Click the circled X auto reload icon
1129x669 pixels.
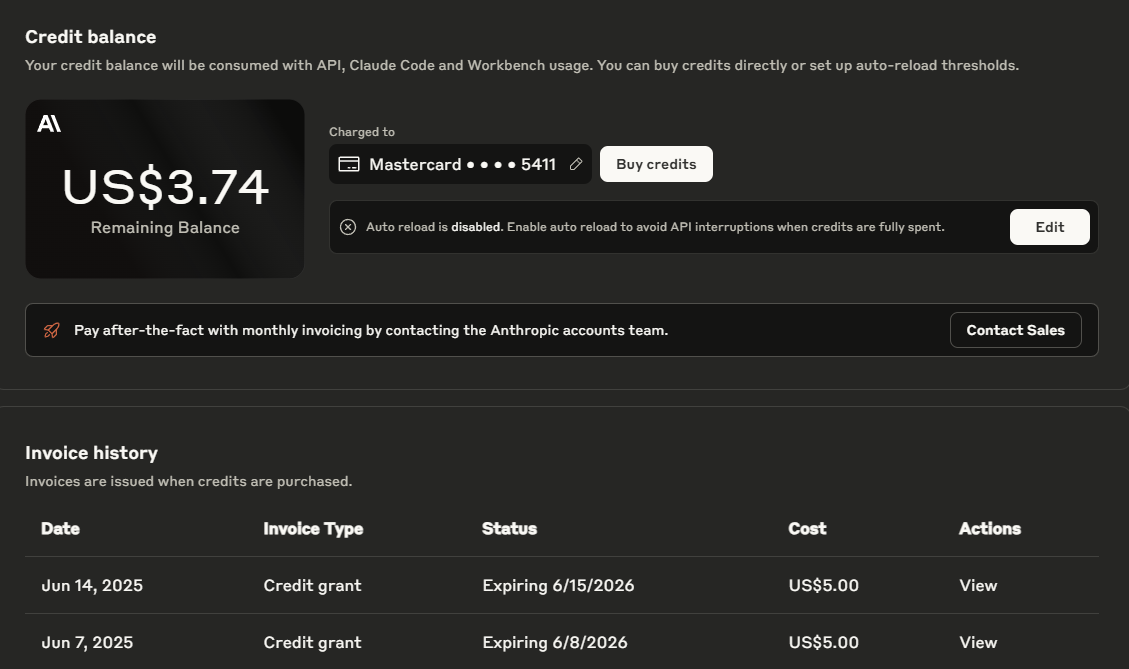[348, 227]
